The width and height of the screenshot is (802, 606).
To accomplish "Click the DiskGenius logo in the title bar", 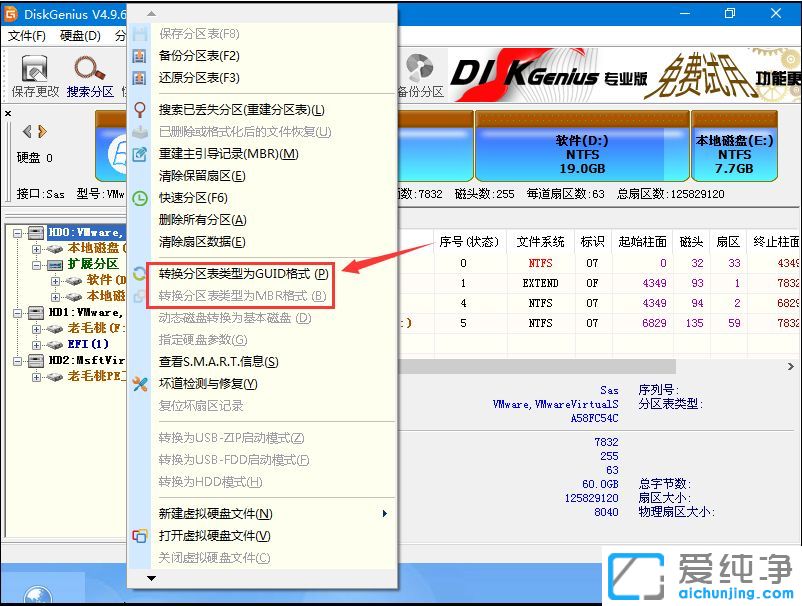I will tap(10, 13).
